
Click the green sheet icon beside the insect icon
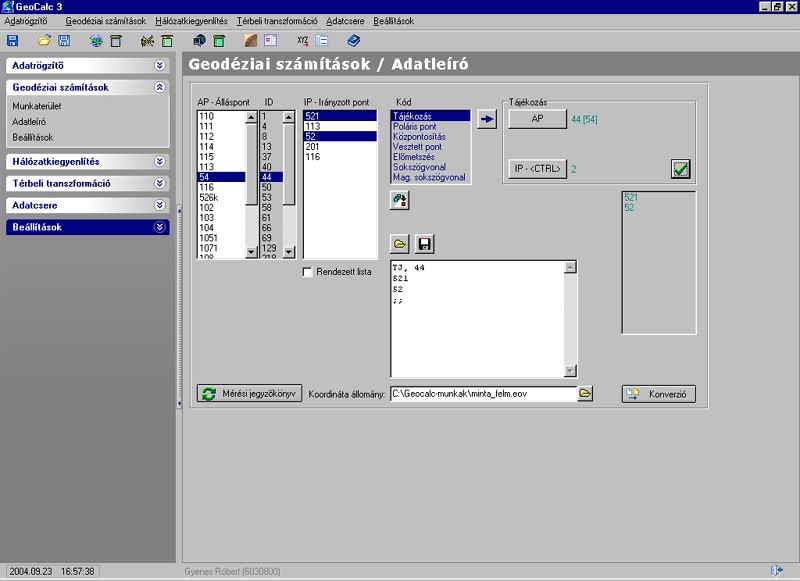167,41
